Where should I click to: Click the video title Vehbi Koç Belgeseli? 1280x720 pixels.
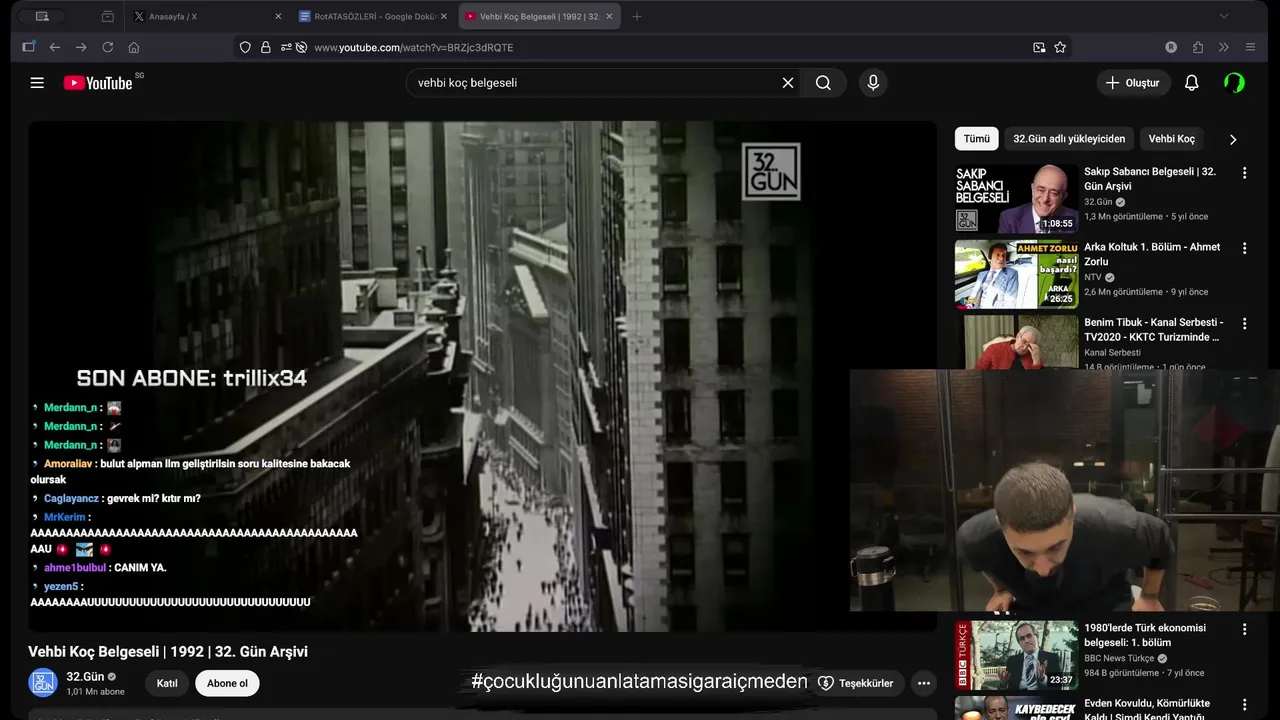pyautogui.click(x=168, y=651)
